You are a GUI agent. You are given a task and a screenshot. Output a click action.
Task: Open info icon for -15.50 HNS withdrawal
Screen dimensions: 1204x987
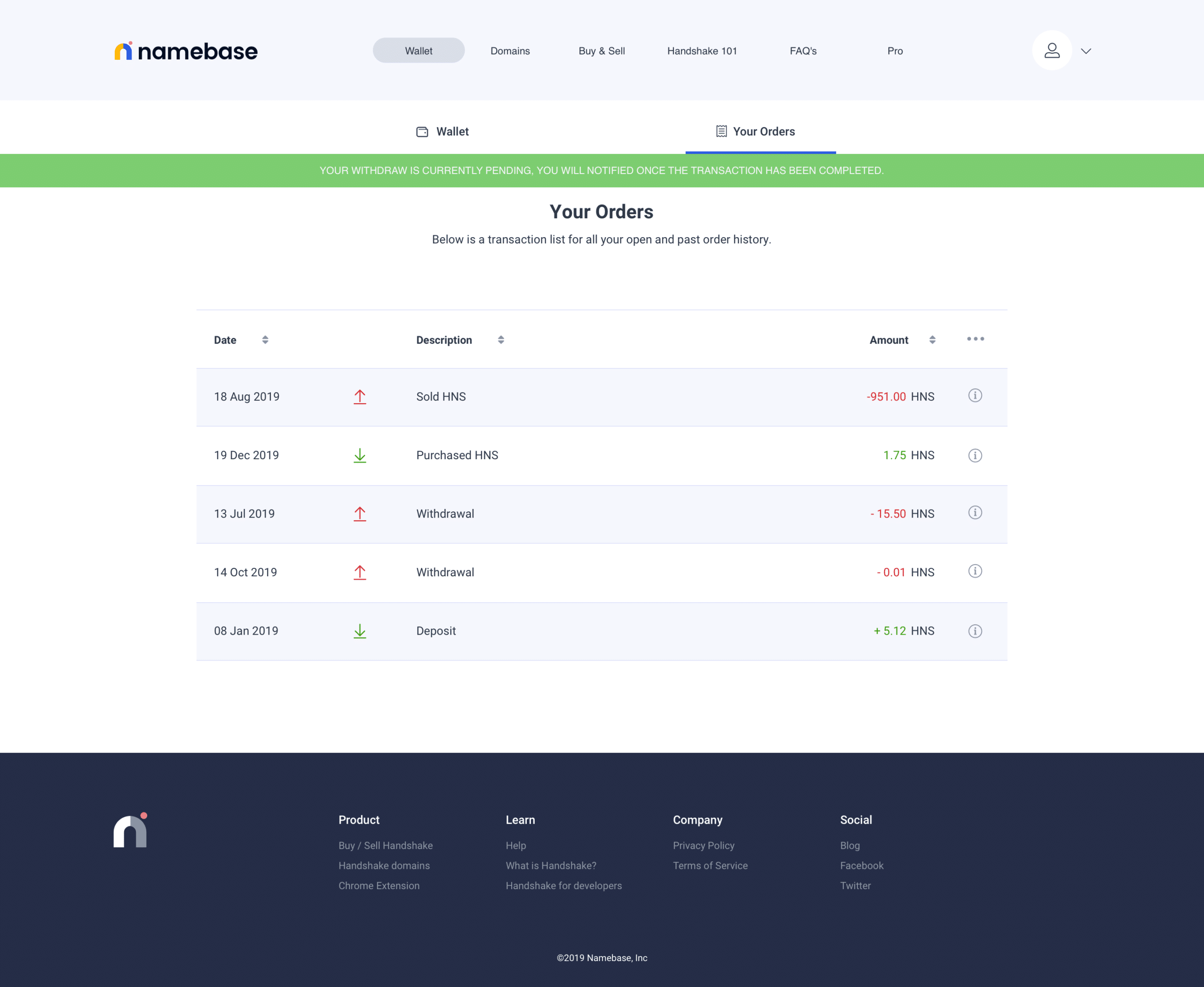(975, 513)
